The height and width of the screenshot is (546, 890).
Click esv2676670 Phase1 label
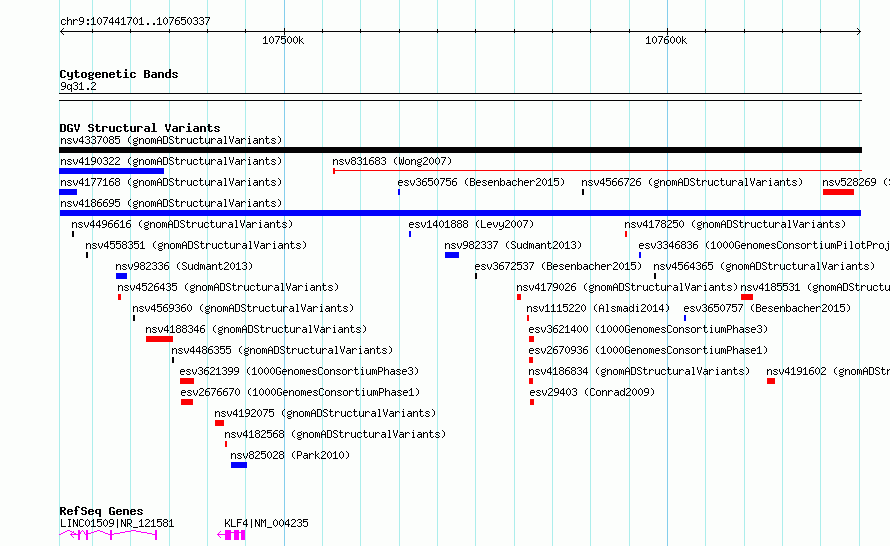pyautogui.click(x=300, y=392)
